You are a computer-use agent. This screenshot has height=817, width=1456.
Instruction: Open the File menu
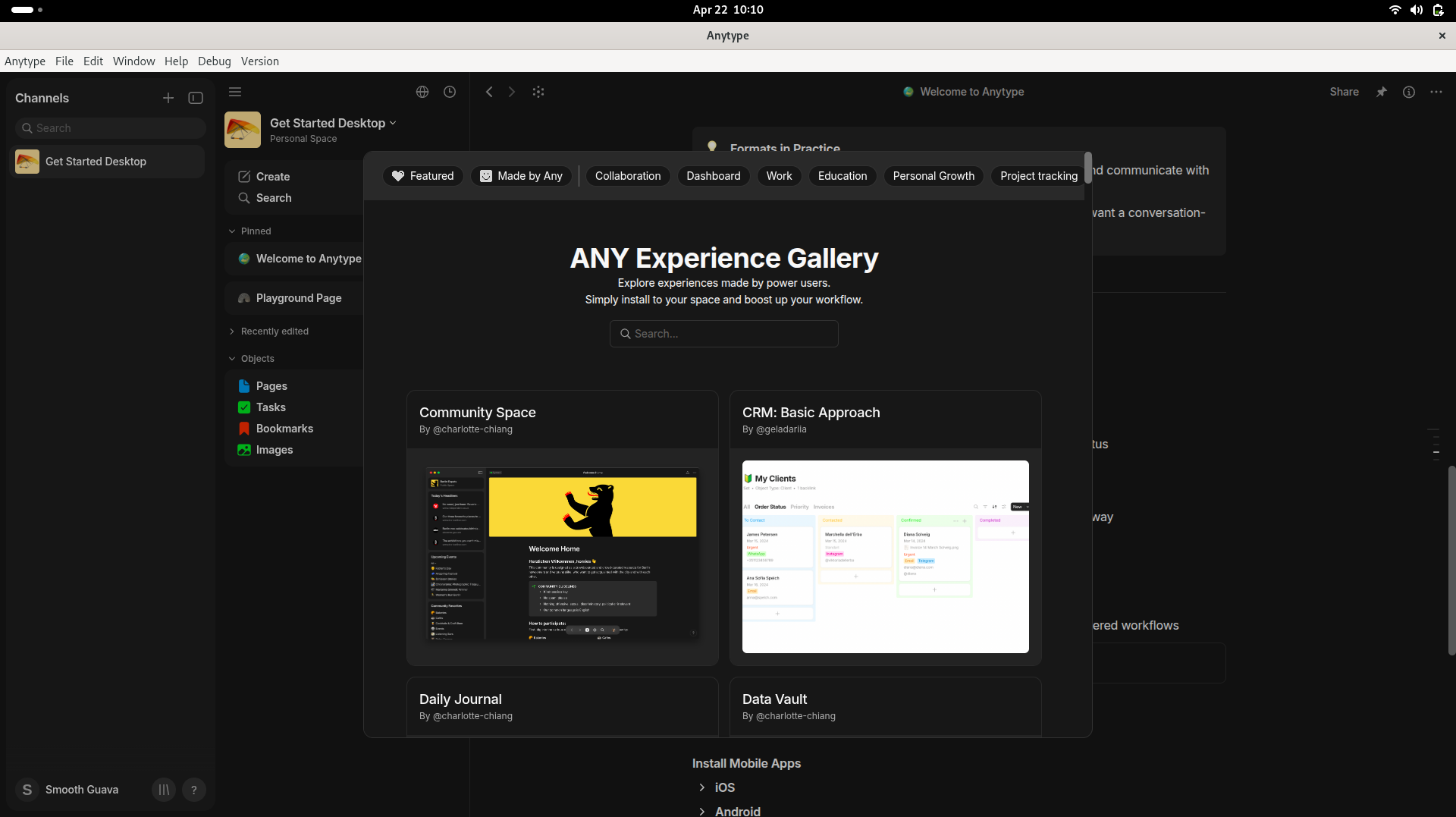(x=64, y=61)
